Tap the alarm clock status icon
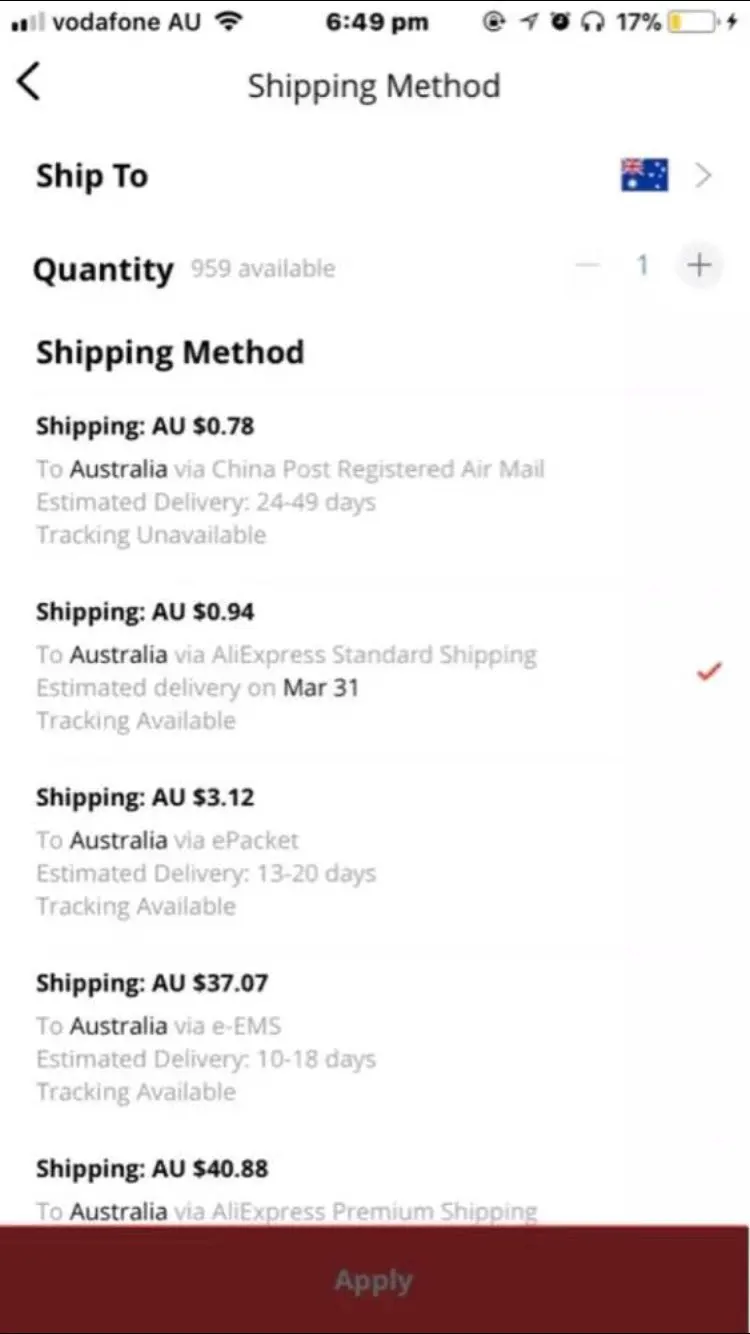 coord(560,22)
